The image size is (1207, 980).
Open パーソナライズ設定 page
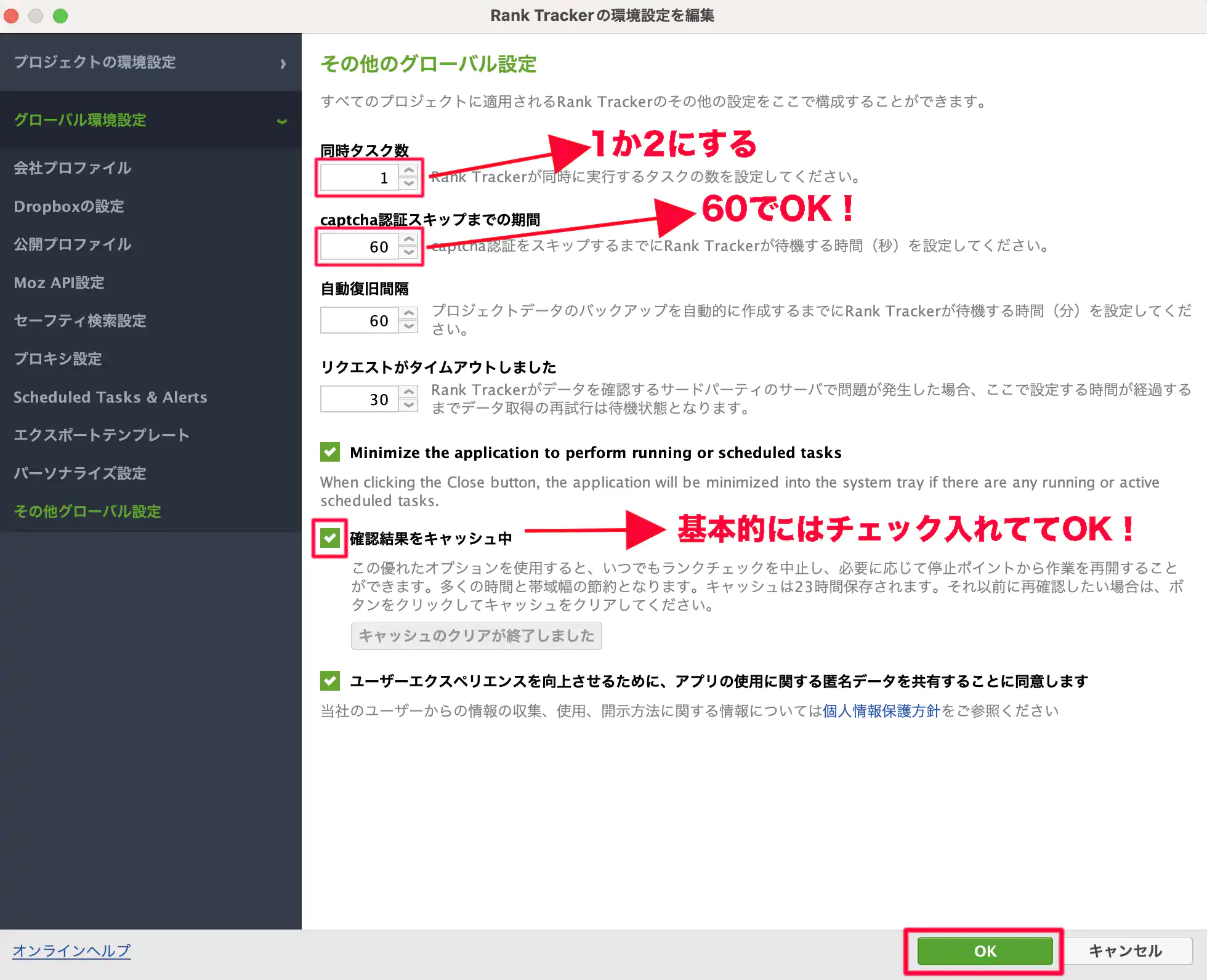click(80, 473)
